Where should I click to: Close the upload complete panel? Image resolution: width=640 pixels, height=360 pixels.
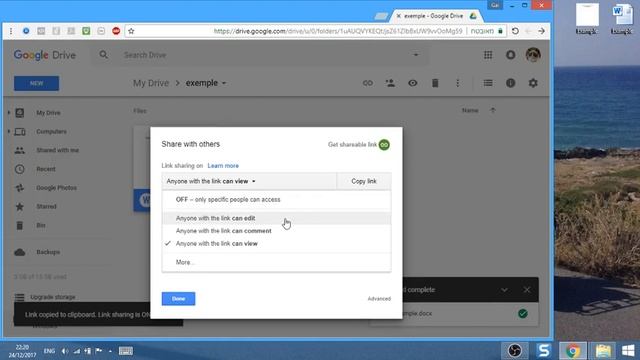[527, 290]
